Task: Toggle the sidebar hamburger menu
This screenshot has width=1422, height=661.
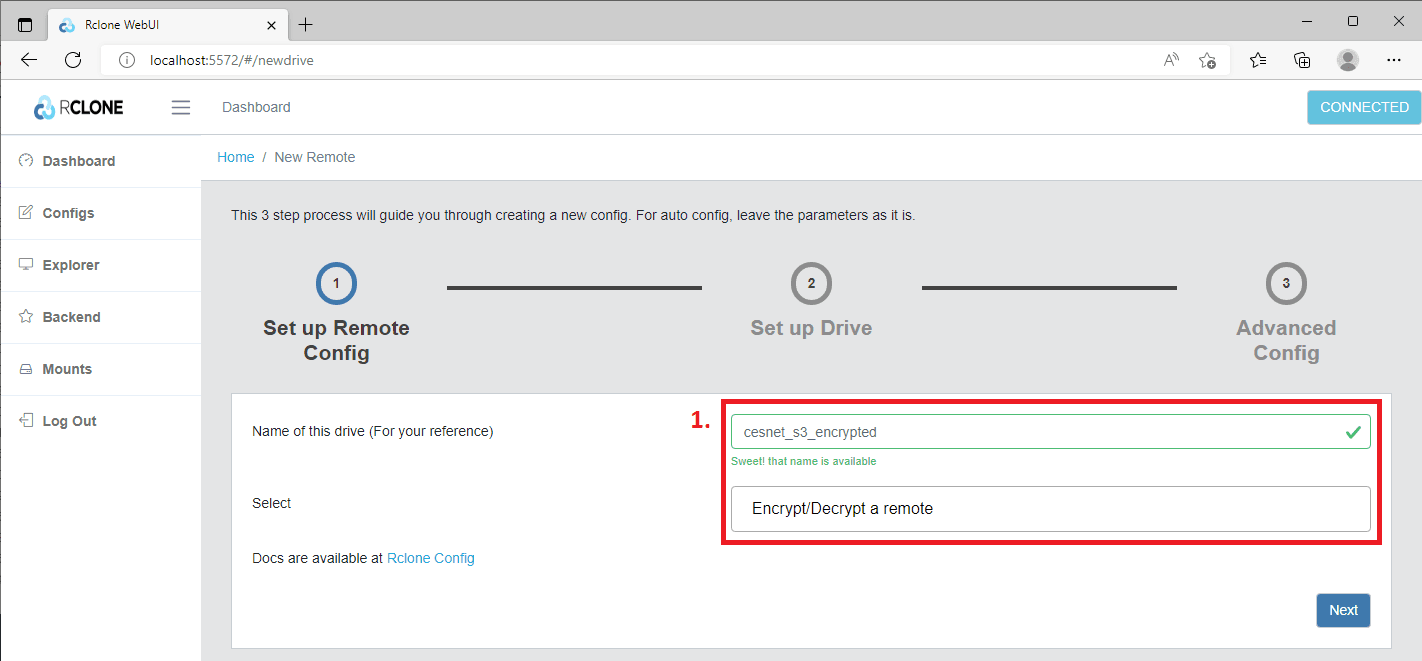Action: [x=180, y=107]
